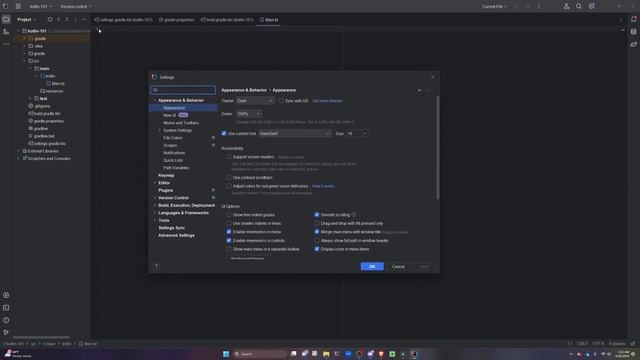The width and height of the screenshot is (640, 360).
Task: Open the Version control dropdown in title bar
Action: pos(76,6)
